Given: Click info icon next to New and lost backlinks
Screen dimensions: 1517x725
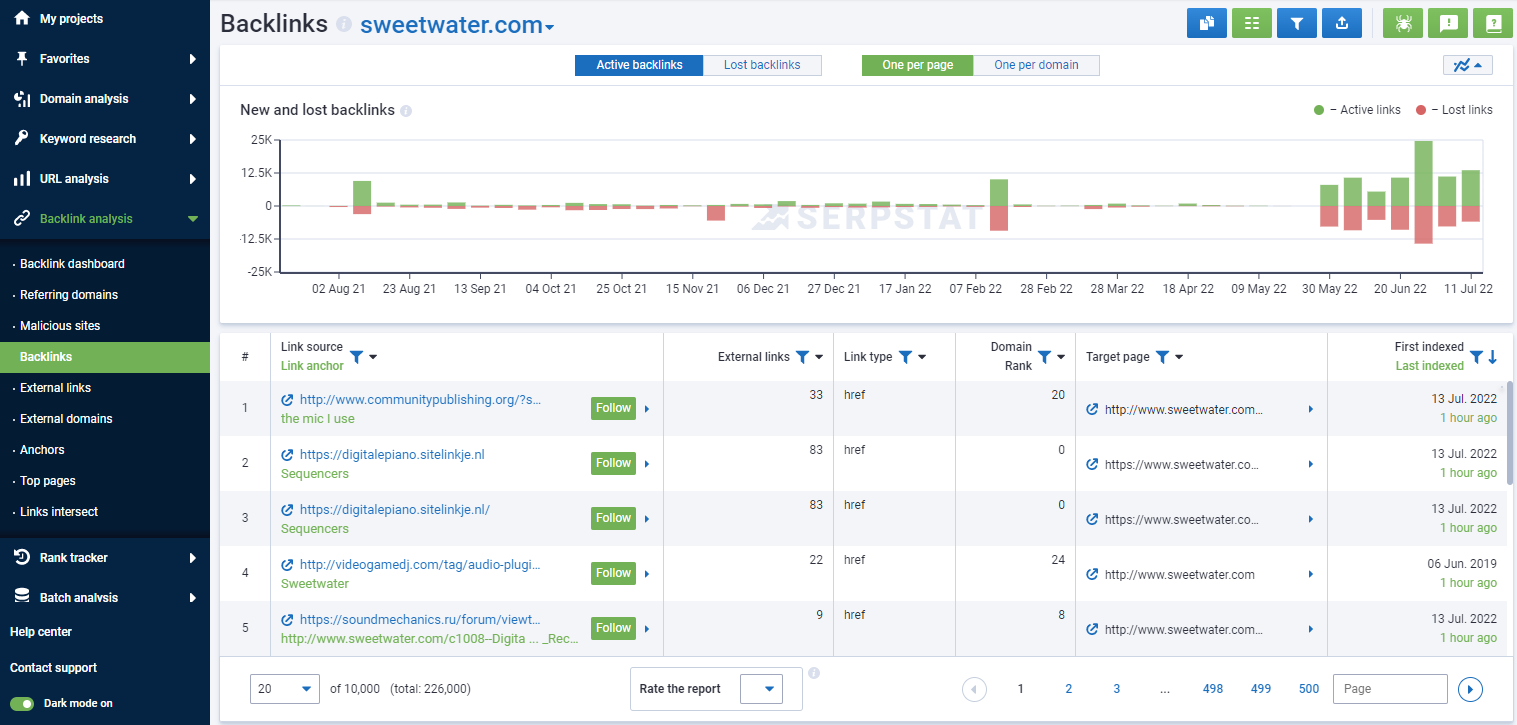Looking at the screenshot, I should pyautogui.click(x=406, y=111).
